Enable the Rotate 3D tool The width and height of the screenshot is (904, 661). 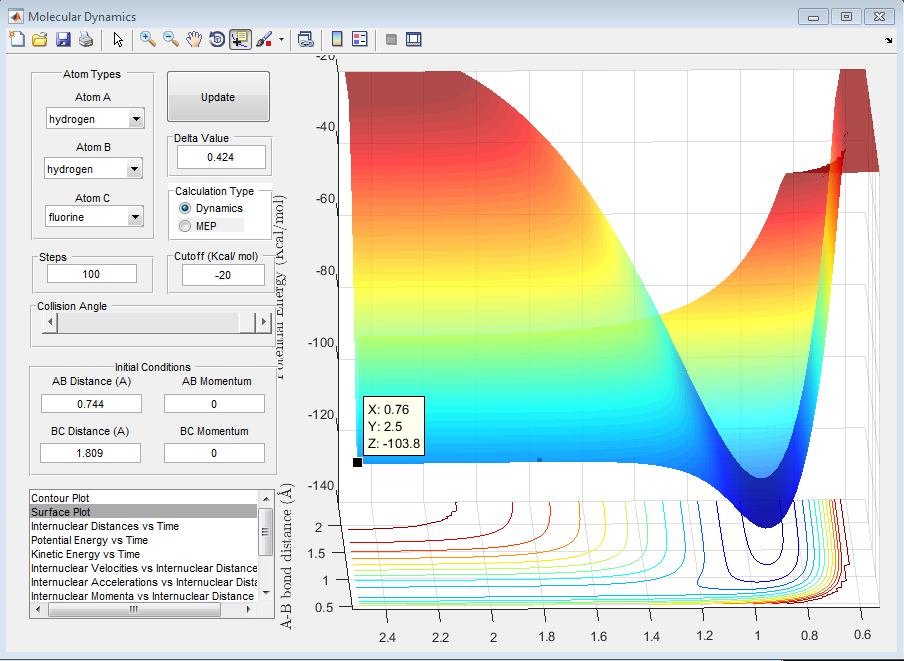(x=217, y=39)
